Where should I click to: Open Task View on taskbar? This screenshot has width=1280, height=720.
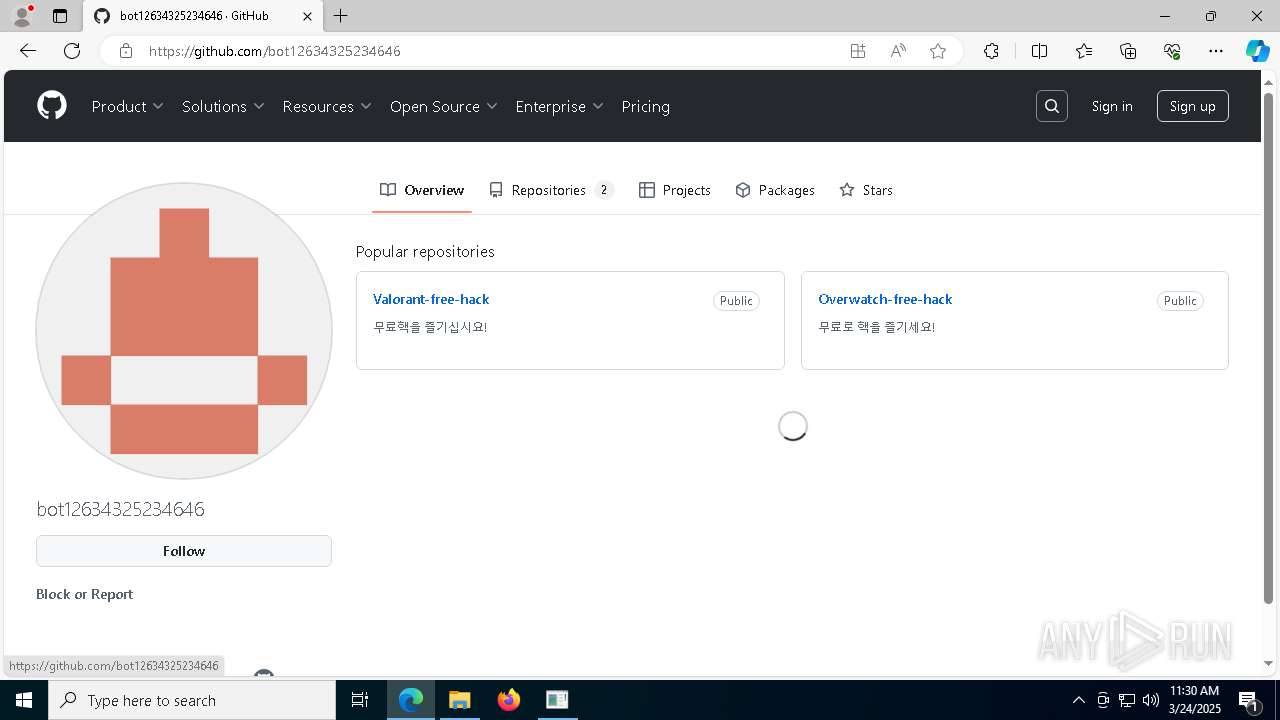point(360,700)
